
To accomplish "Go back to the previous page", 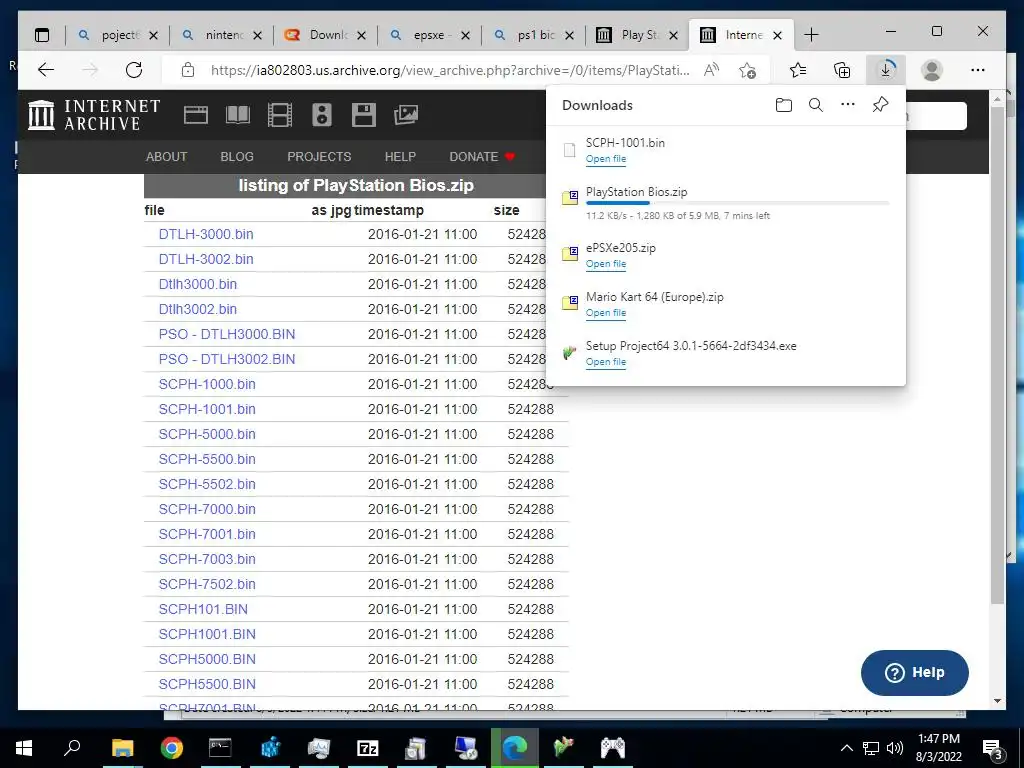I will click(46, 70).
